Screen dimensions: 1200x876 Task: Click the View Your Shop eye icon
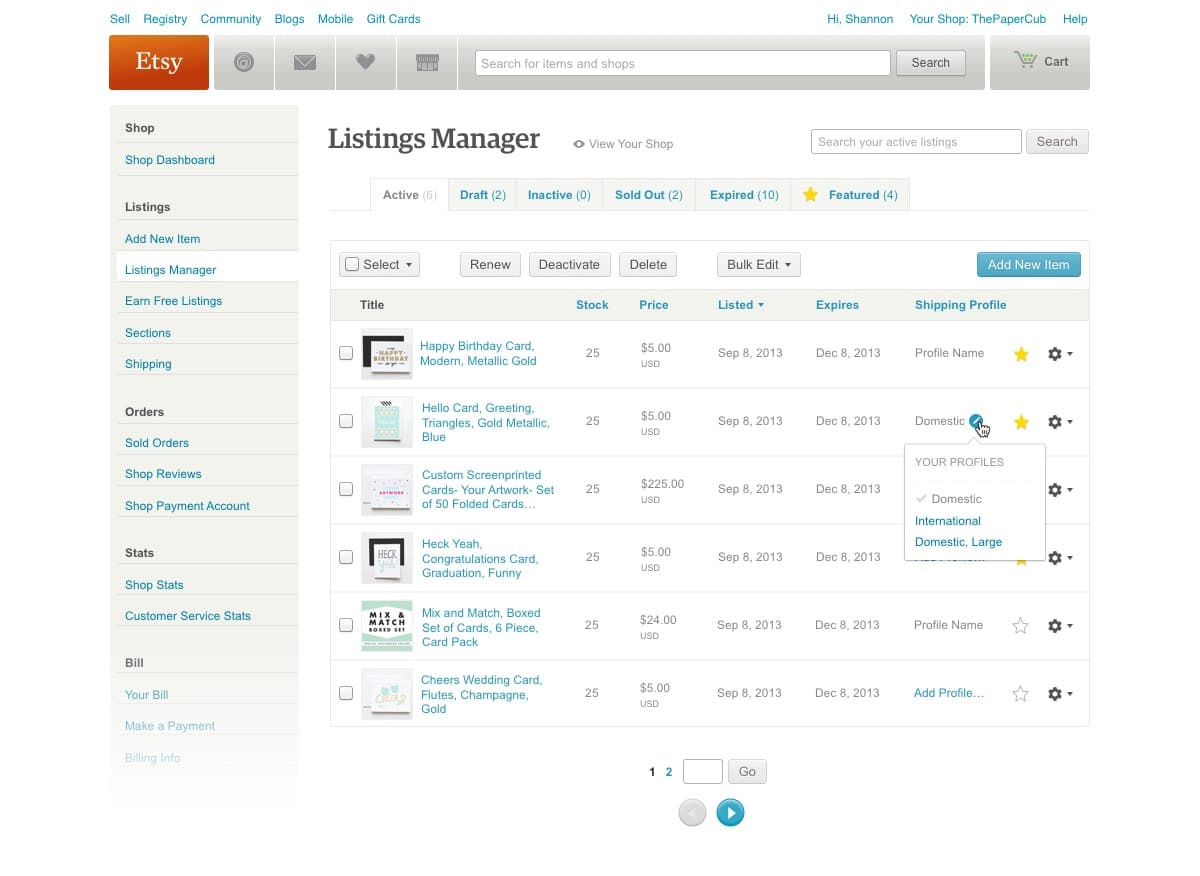pyautogui.click(x=578, y=143)
